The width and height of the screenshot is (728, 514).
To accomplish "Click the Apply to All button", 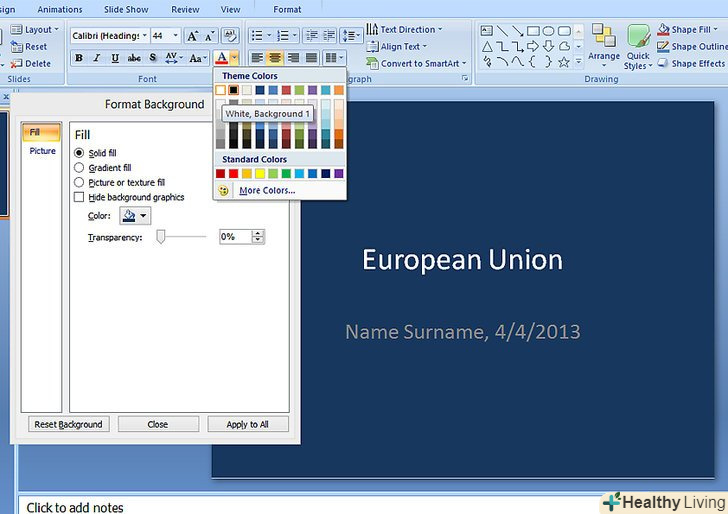I will point(248,424).
